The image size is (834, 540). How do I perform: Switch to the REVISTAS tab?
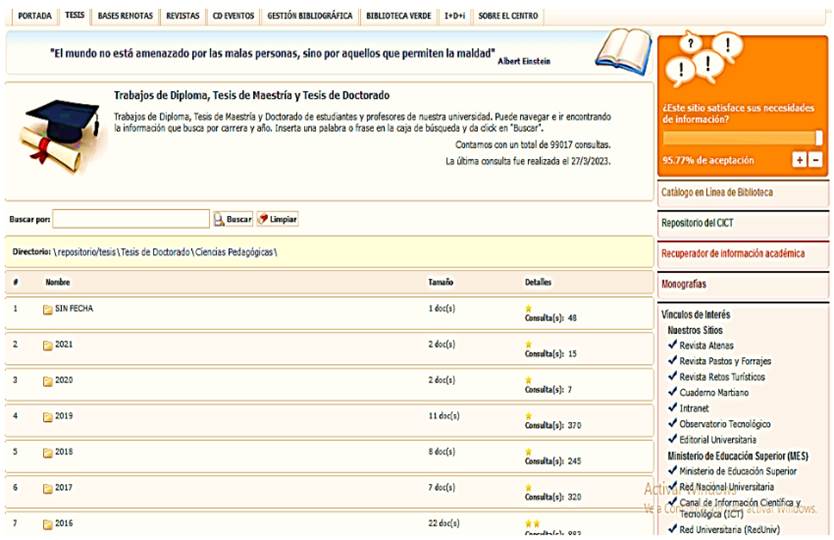(x=182, y=16)
